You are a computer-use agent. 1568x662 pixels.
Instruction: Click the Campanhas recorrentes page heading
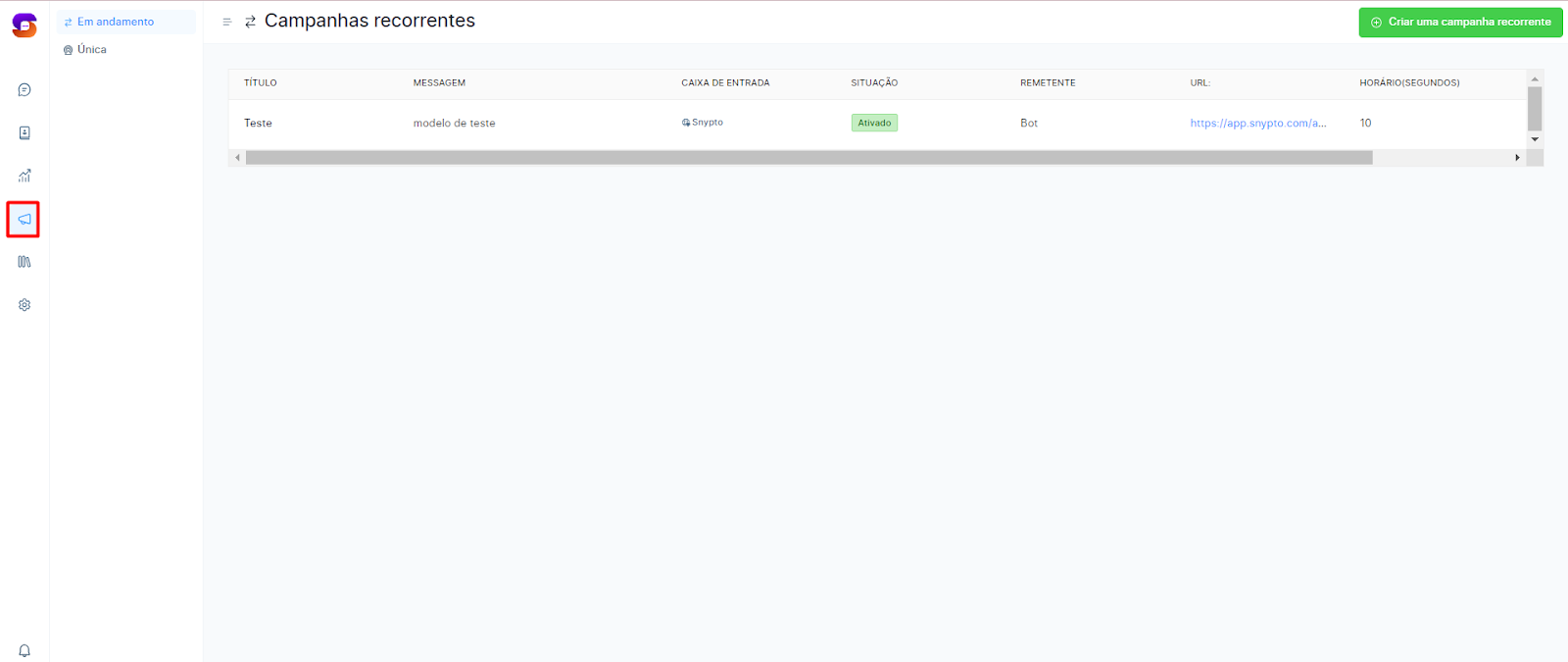pos(369,21)
